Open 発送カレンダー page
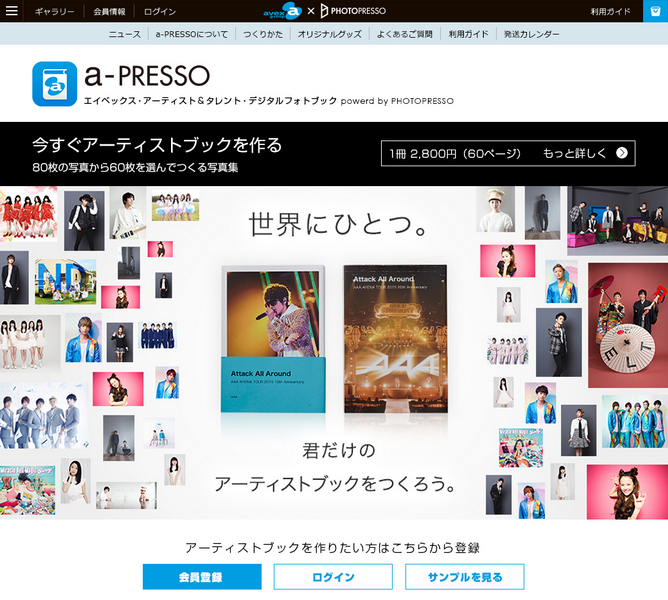This screenshot has width=668, height=600. coord(531,34)
